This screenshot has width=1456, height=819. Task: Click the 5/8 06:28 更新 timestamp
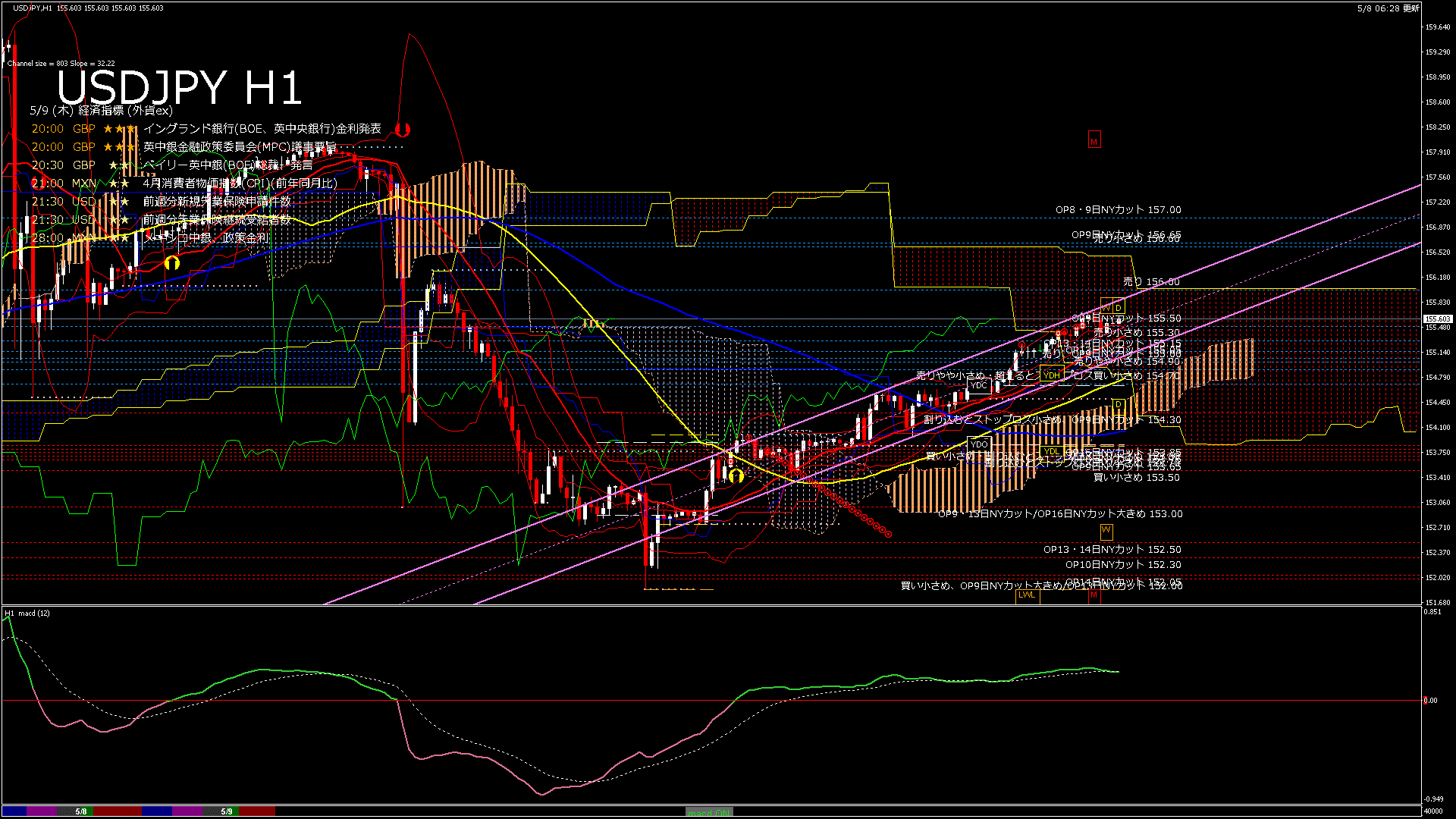click(x=1388, y=8)
